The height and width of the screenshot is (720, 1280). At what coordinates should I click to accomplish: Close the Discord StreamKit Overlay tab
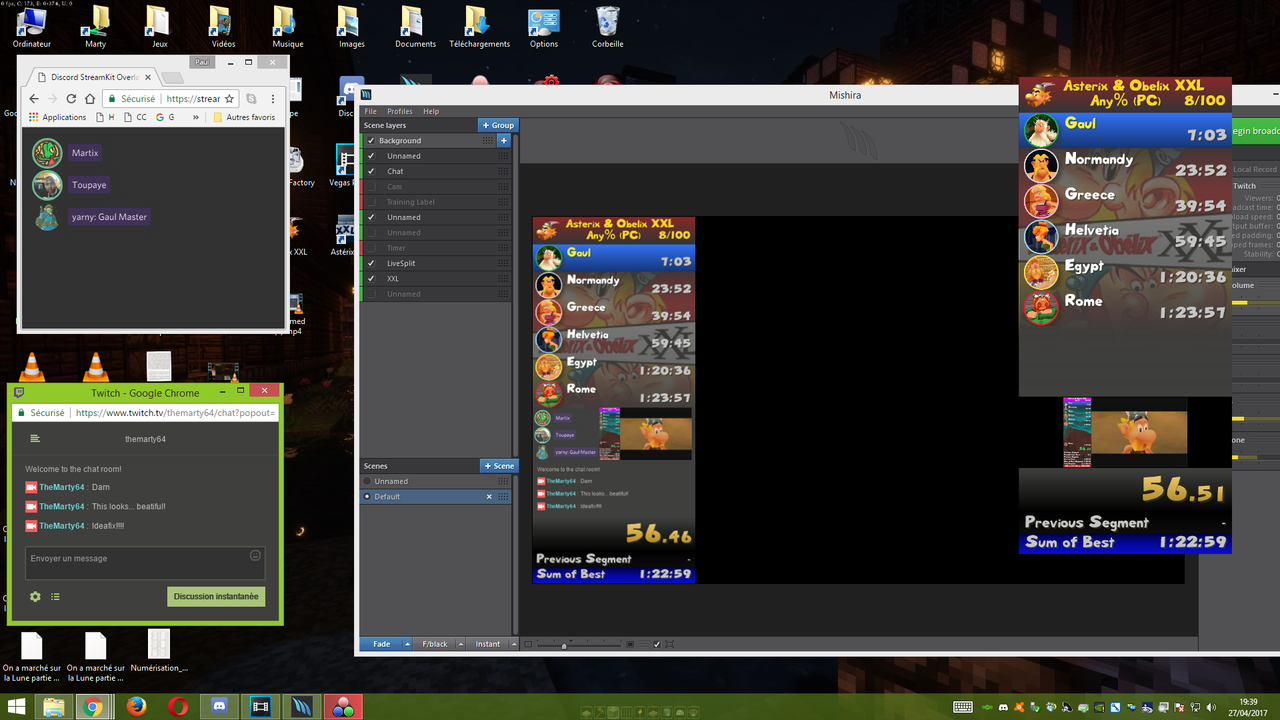(x=148, y=77)
